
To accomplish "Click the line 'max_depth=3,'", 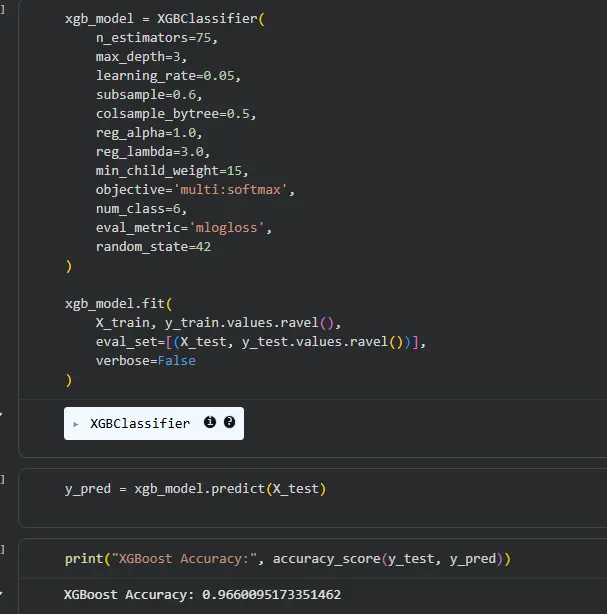I will tap(141, 57).
